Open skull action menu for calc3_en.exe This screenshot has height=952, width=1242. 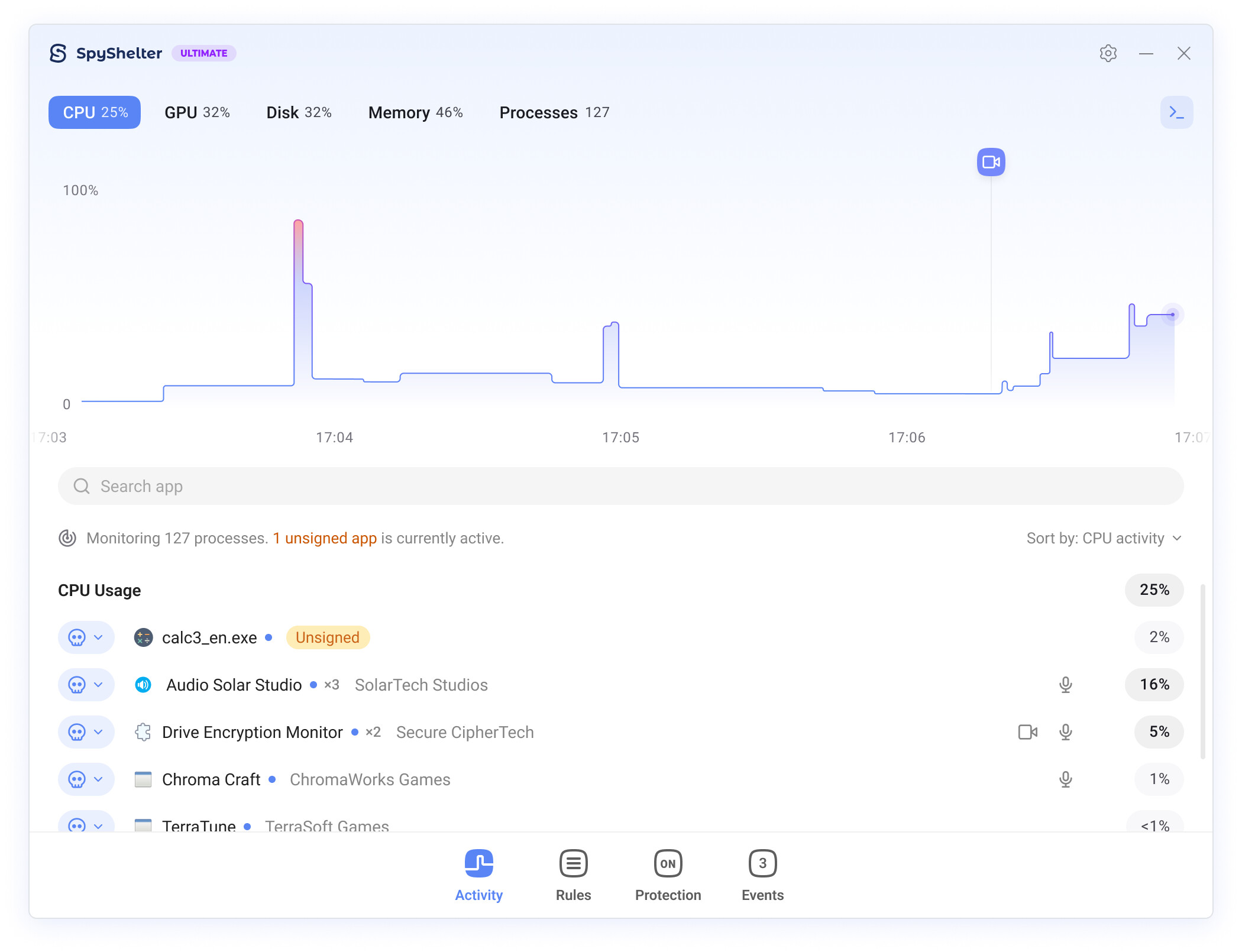(86, 637)
